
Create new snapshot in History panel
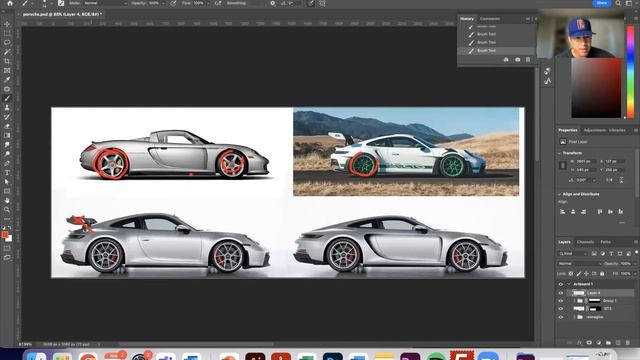(518, 60)
